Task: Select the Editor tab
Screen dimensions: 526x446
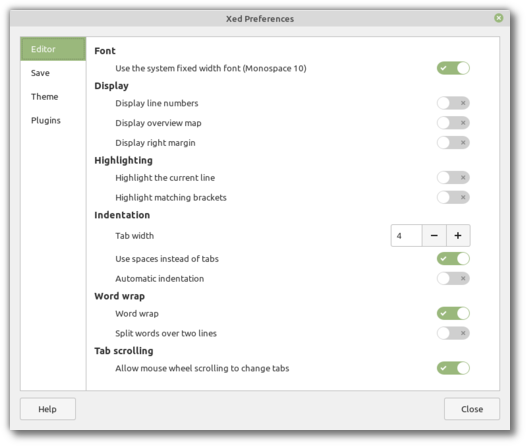Action: pyautogui.click(x=53, y=49)
